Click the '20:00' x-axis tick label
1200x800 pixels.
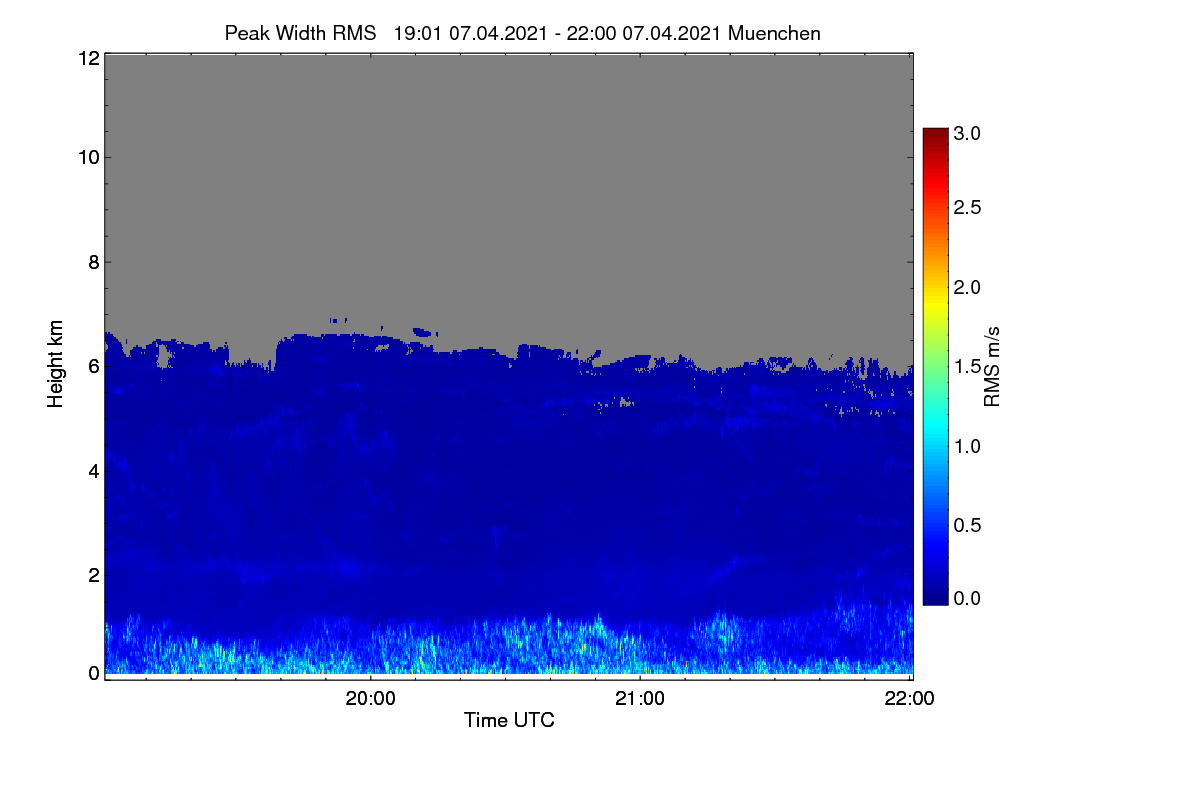coord(370,699)
